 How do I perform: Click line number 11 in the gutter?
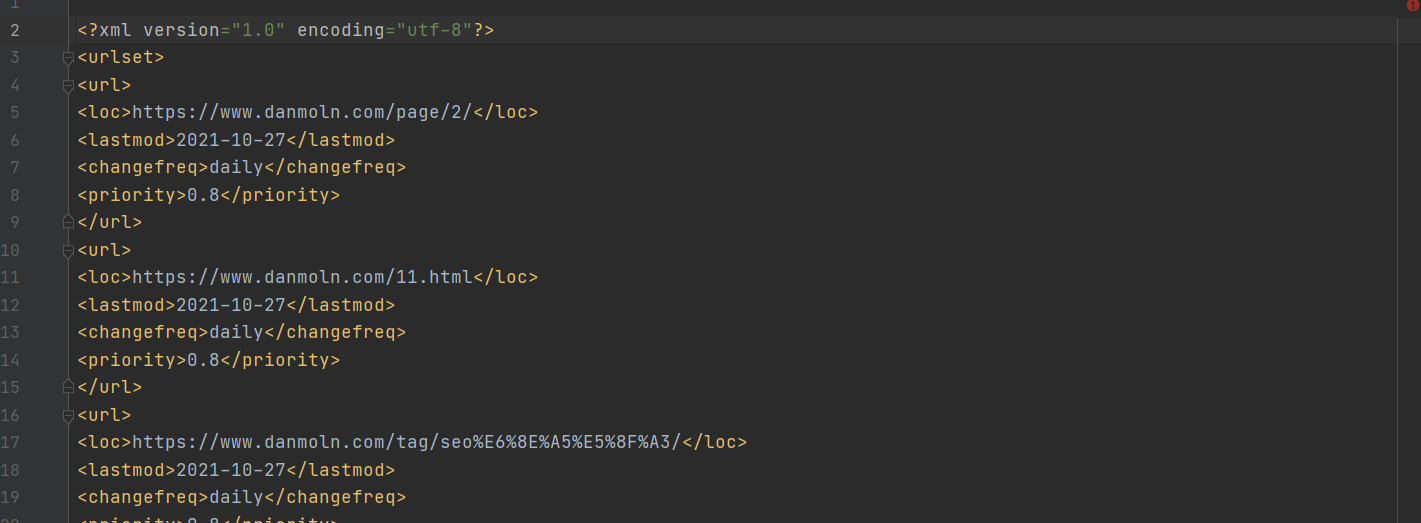pos(10,277)
